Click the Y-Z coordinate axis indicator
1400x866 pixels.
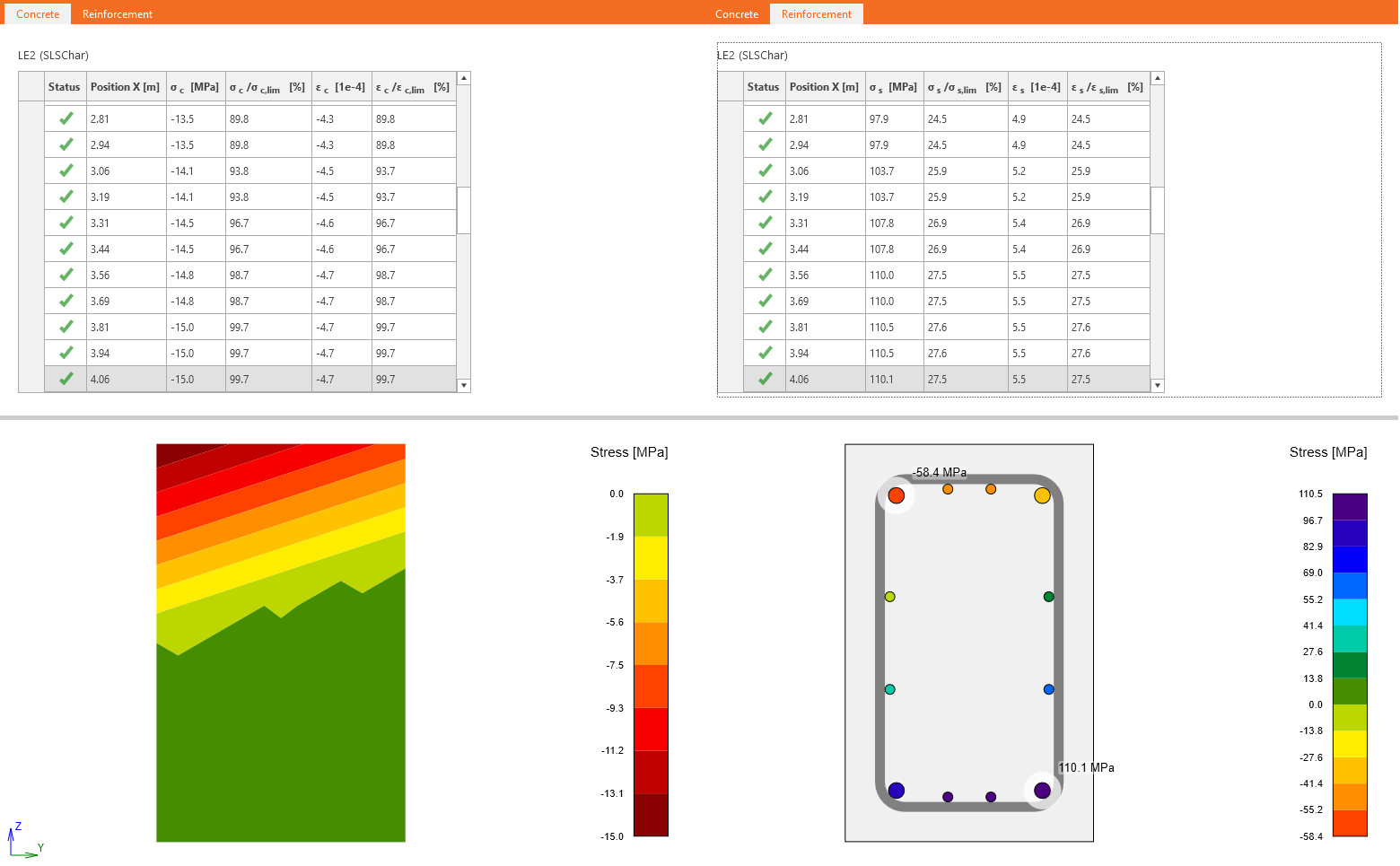tap(24, 841)
